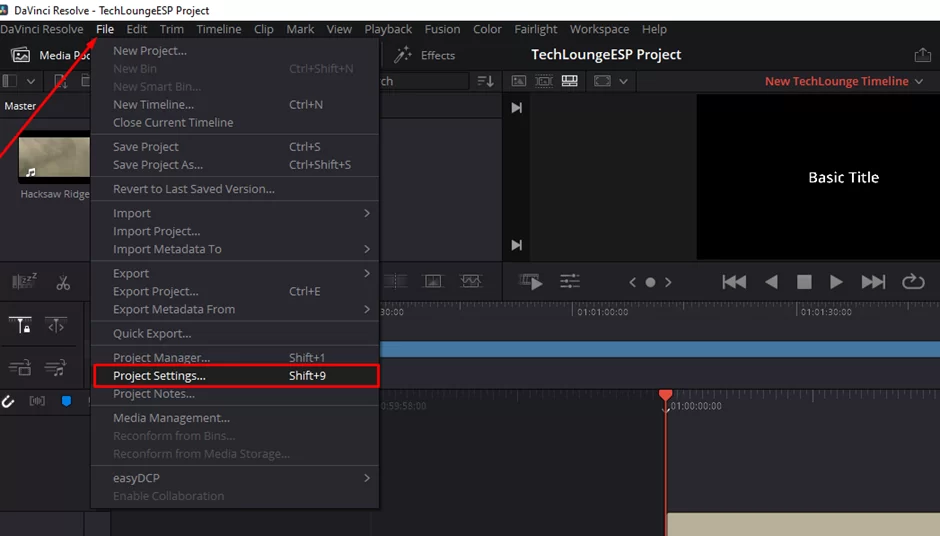The image size is (940, 536).
Task: Open bin list layout dropdown arrow
Action: pyautogui.click(x=31, y=82)
